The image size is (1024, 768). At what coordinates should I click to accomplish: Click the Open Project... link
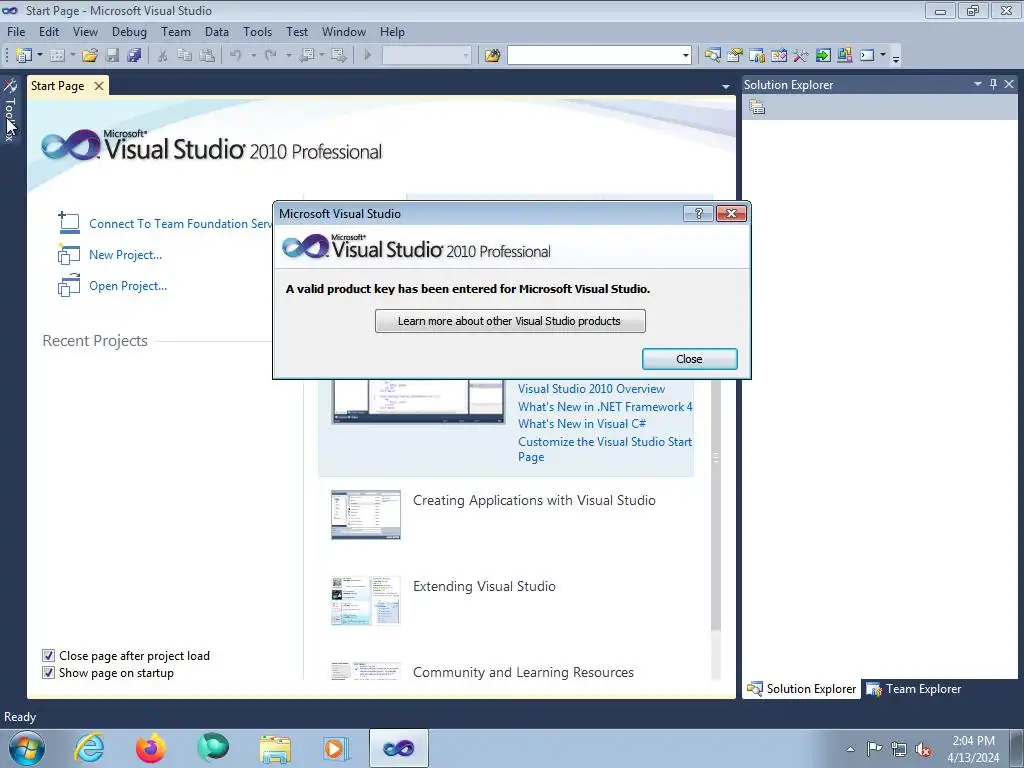click(128, 285)
